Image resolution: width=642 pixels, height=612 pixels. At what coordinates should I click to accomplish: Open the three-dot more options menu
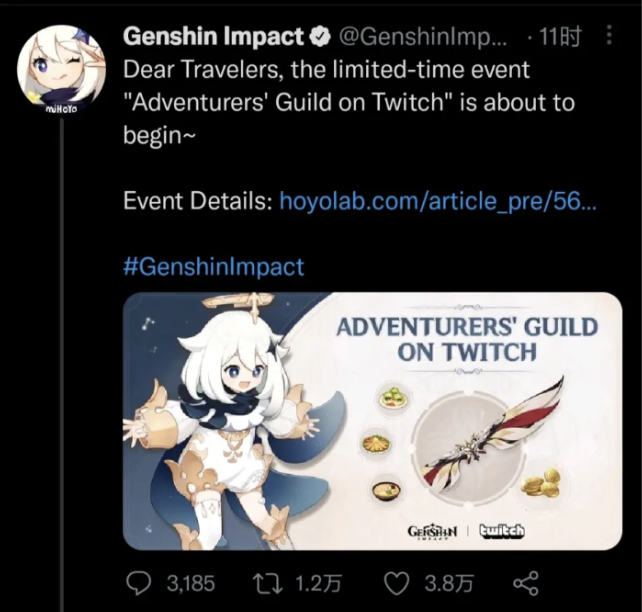point(609,35)
